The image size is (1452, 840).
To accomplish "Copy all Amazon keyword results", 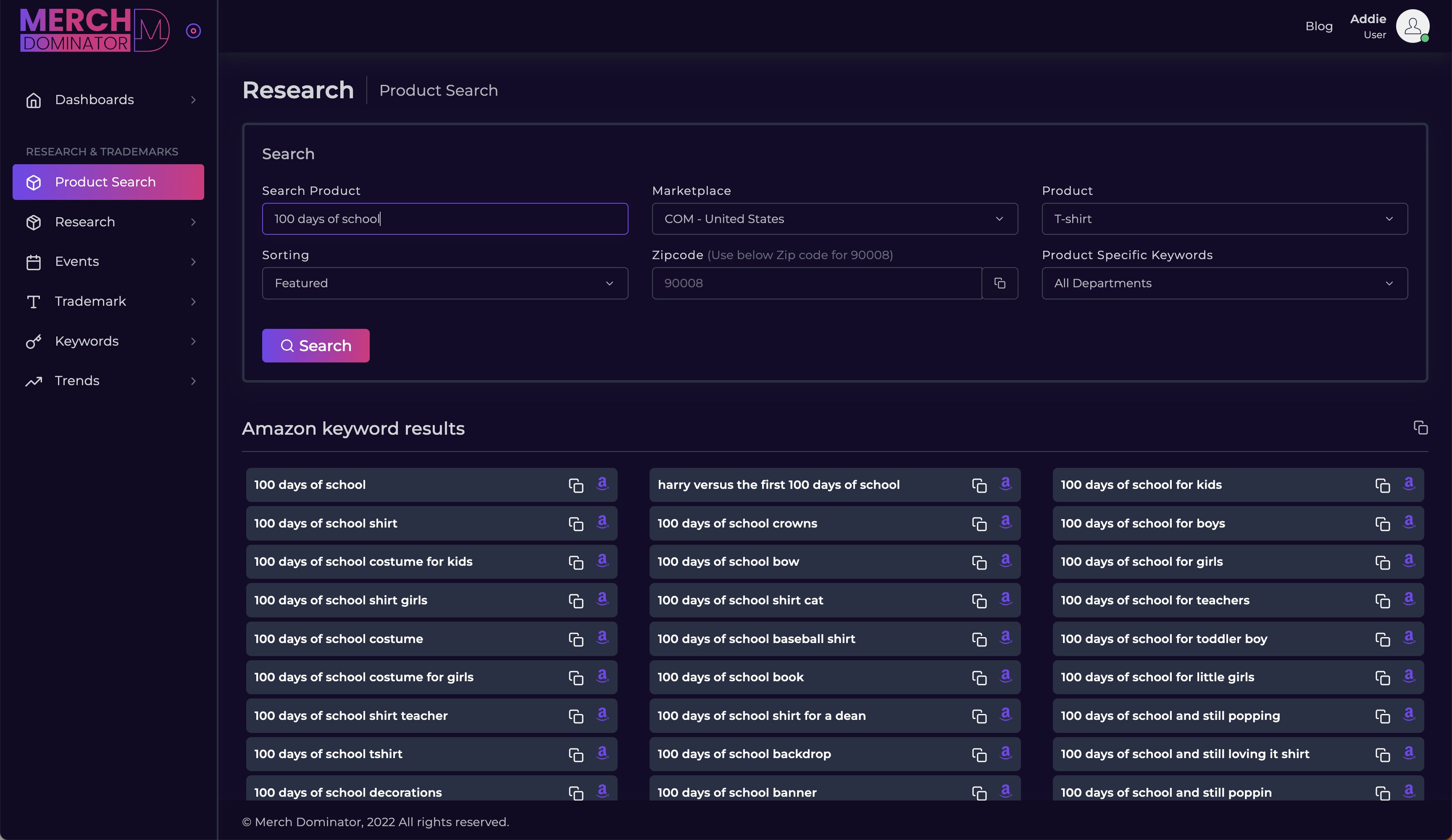I will click(x=1420, y=428).
